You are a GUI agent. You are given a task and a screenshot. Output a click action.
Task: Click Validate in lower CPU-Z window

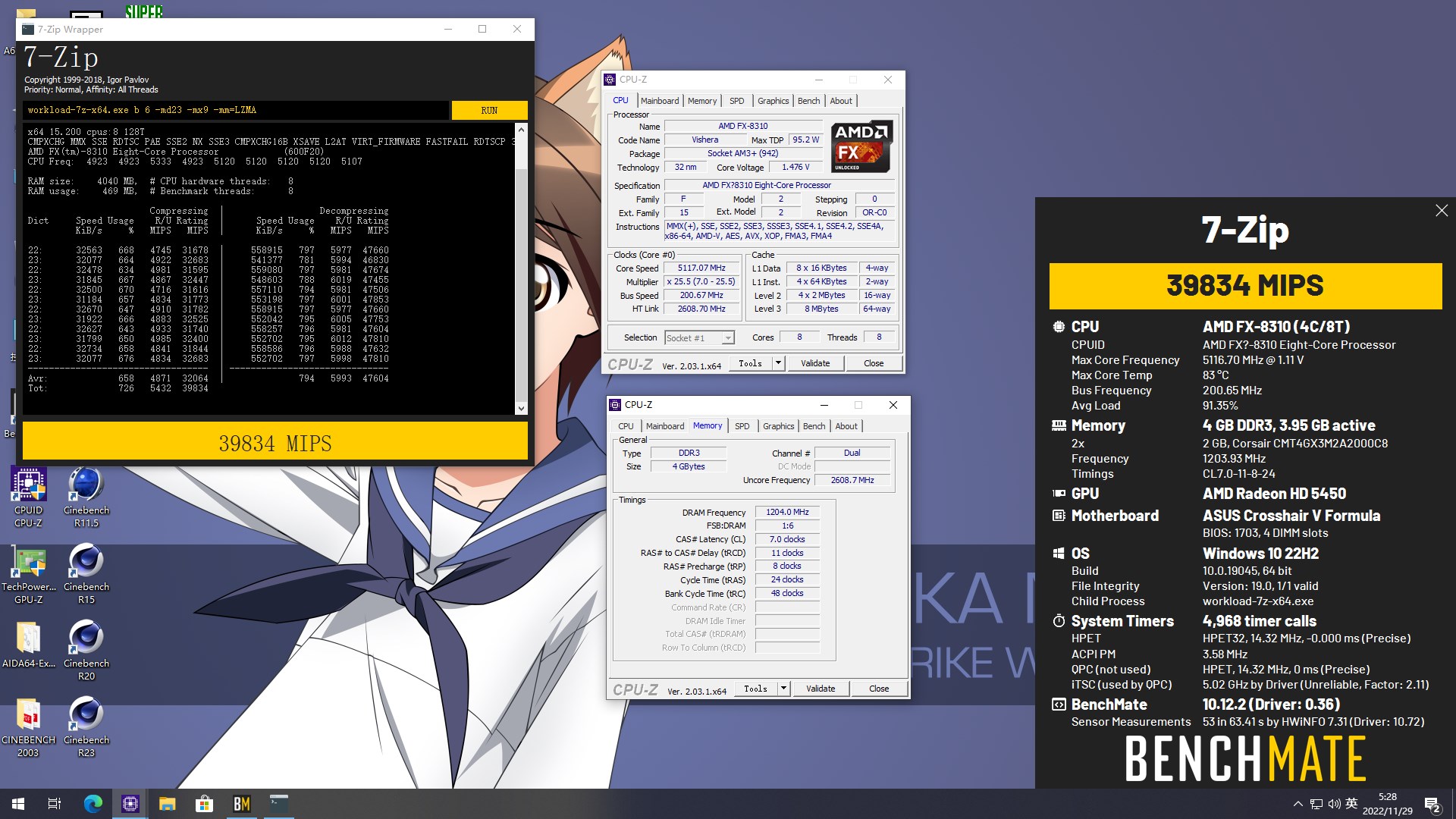tap(821, 689)
